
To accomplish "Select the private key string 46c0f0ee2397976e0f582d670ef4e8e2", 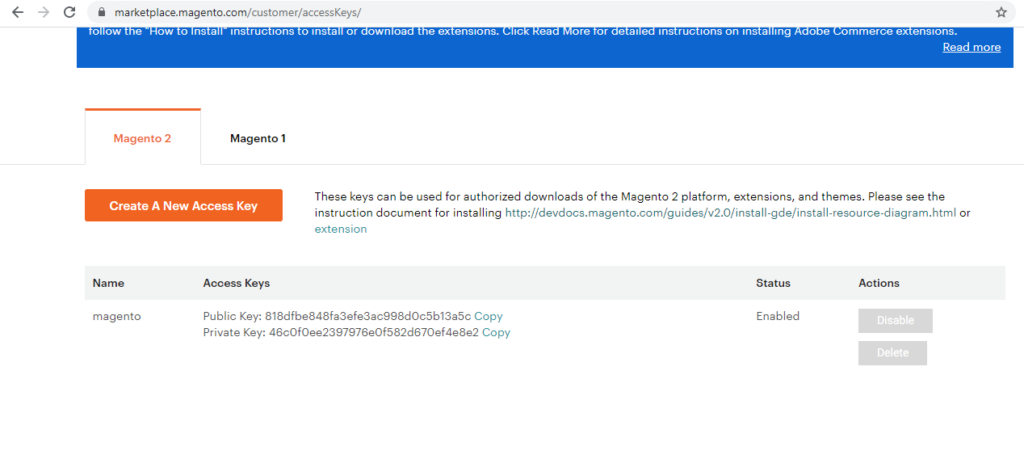I will 374,332.
